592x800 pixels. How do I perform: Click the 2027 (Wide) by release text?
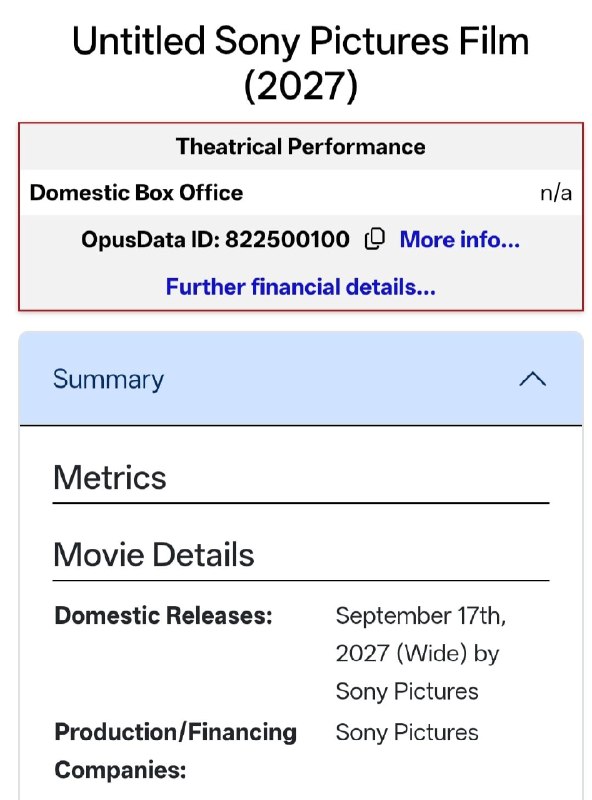click(417, 654)
